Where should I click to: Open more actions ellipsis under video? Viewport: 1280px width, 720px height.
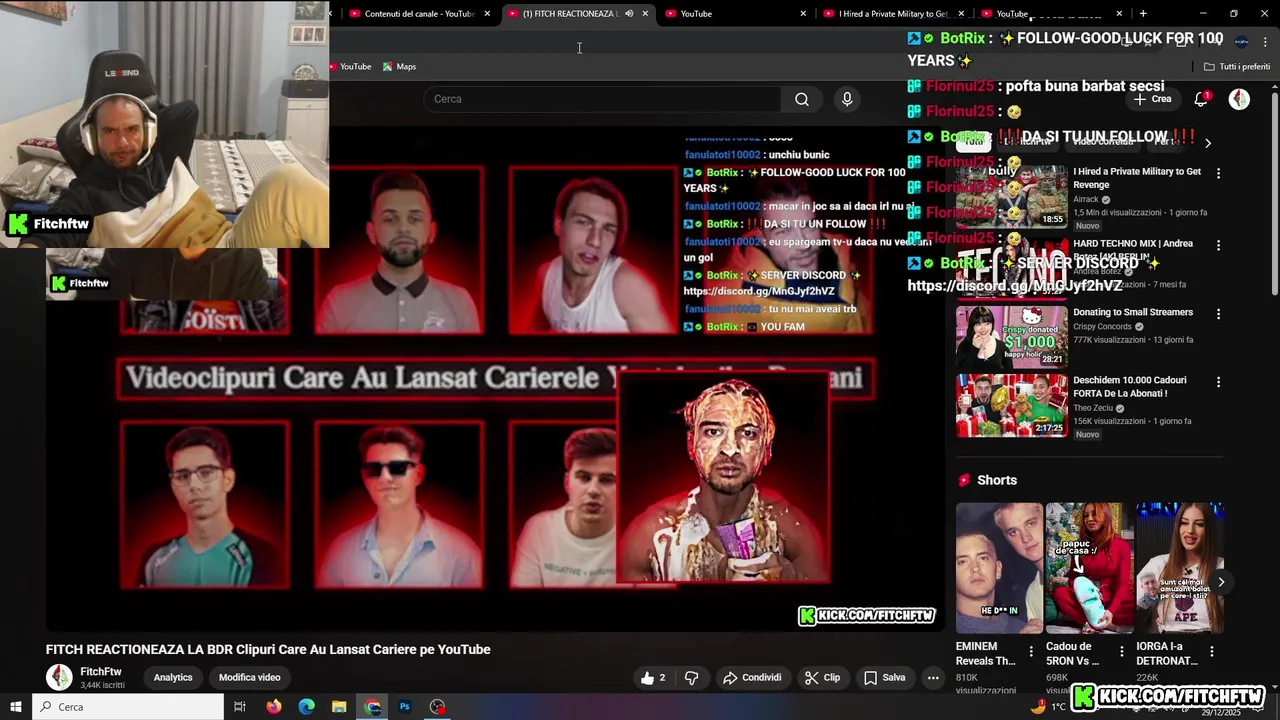(x=933, y=678)
